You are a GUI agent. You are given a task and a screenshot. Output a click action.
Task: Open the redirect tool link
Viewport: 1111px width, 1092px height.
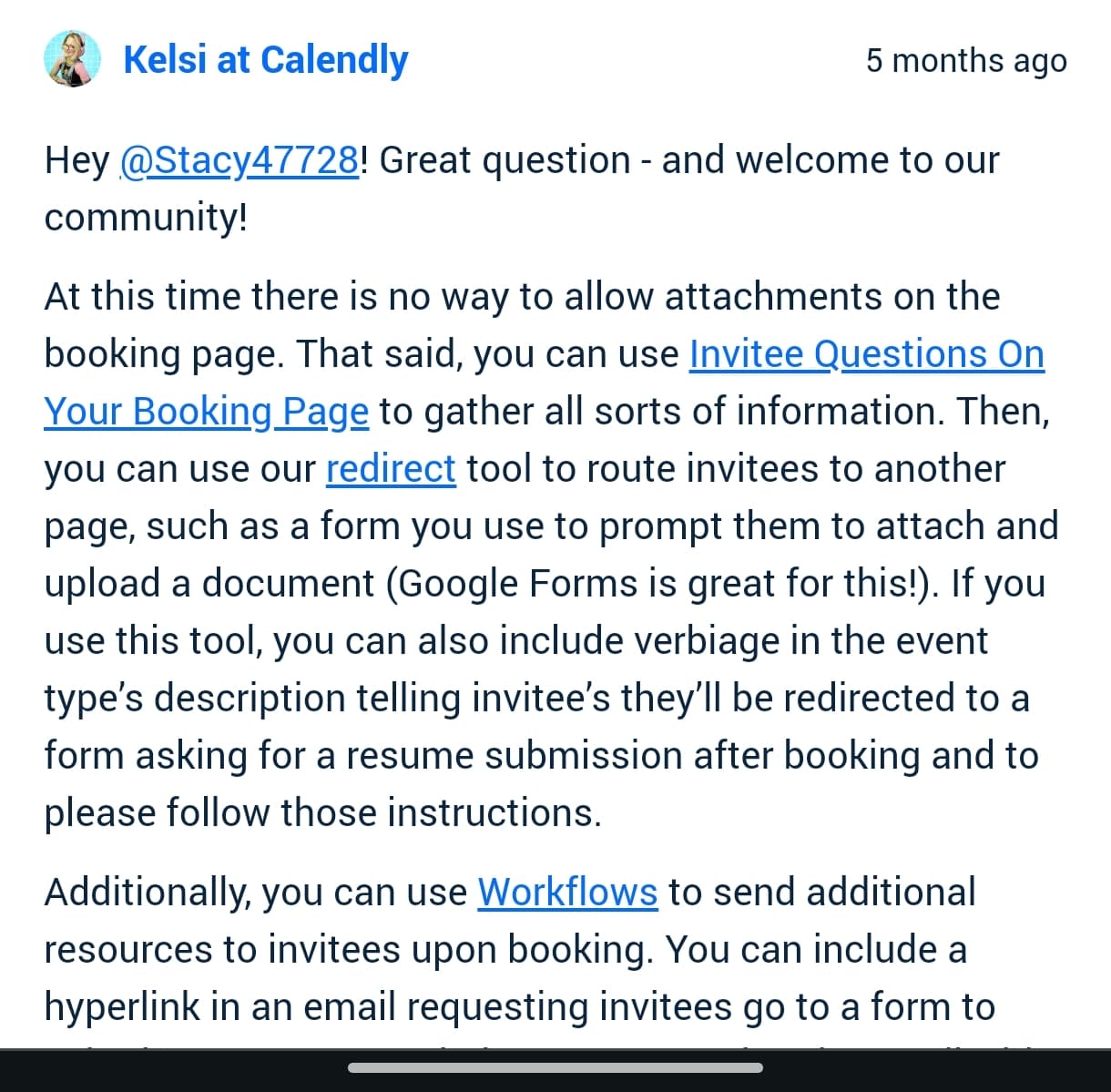(391, 468)
